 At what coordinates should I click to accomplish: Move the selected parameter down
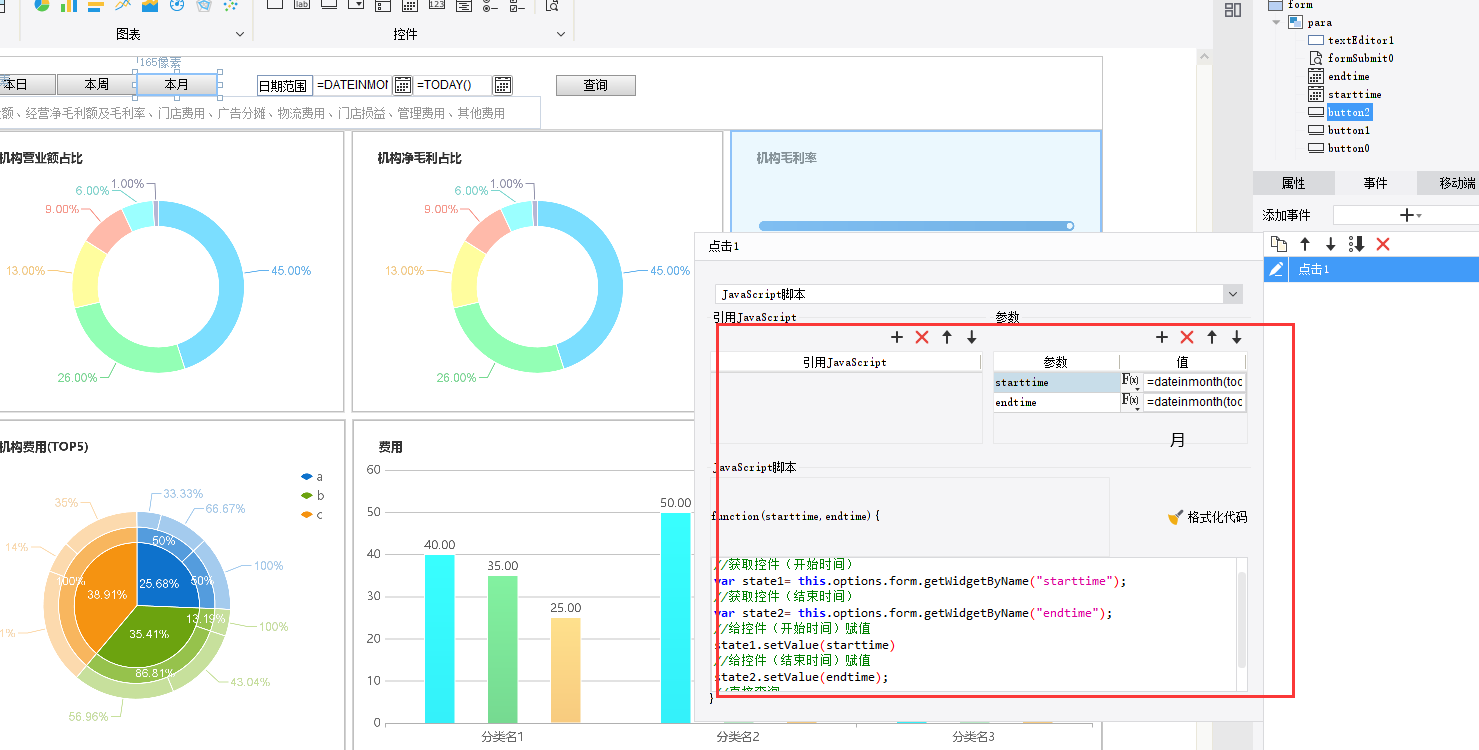[x=1237, y=338]
